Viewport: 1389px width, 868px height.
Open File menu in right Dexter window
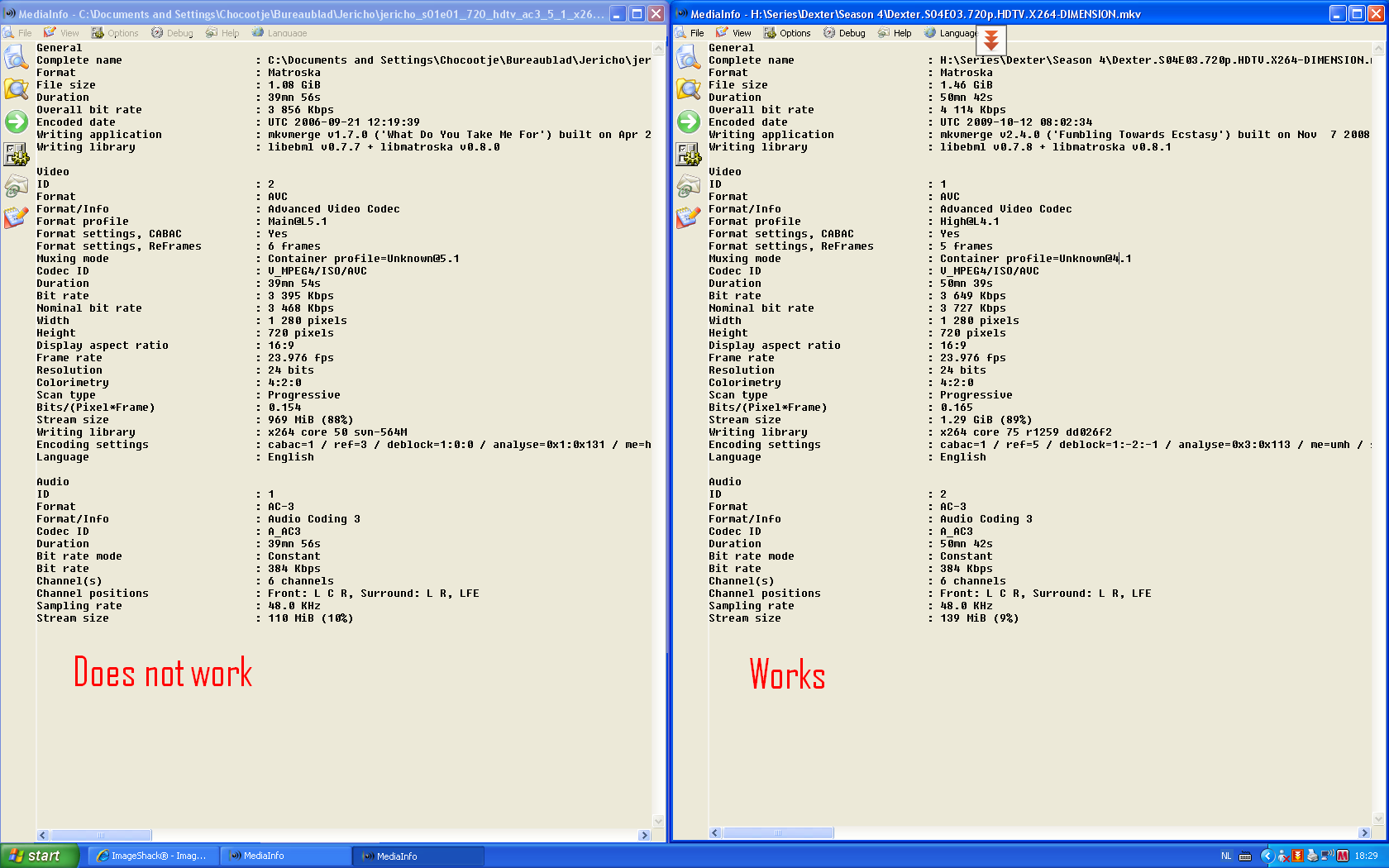click(x=690, y=33)
